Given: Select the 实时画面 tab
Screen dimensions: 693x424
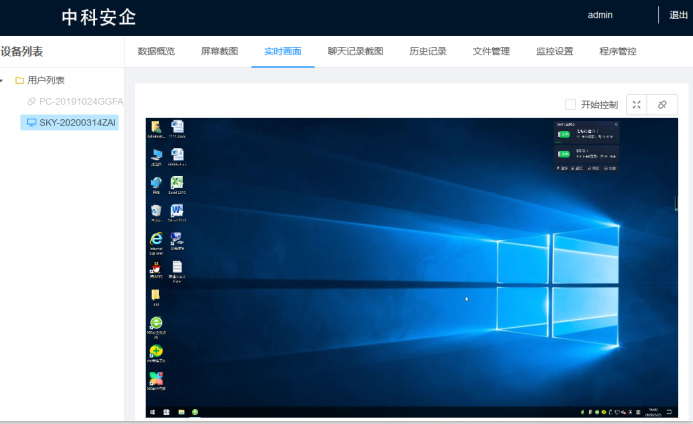Looking at the screenshot, I should pos(283,51).
